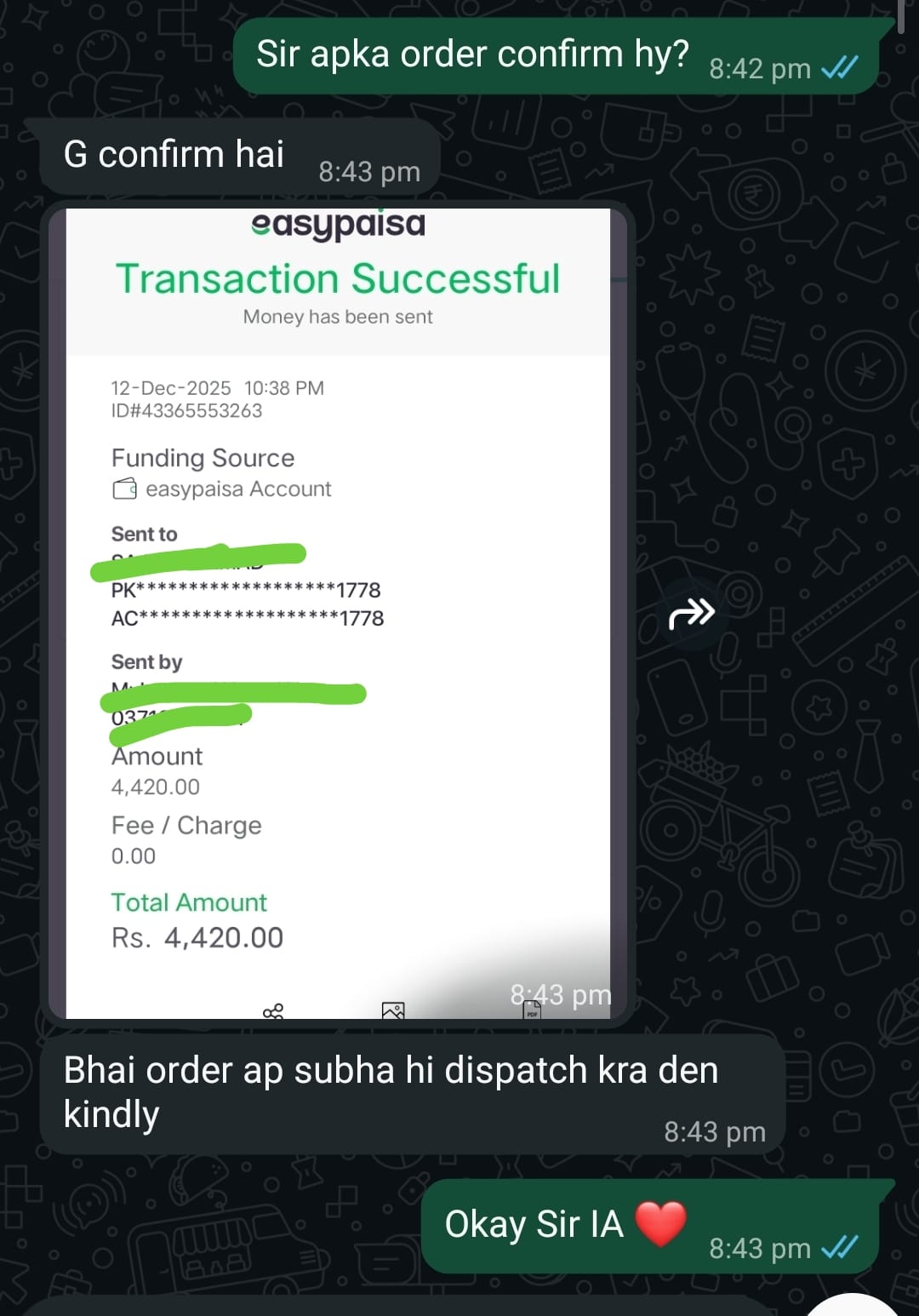919x1316 pixels.
Task: Tap the blue ticks on the order confirm question
Action: tap(840, 68)
